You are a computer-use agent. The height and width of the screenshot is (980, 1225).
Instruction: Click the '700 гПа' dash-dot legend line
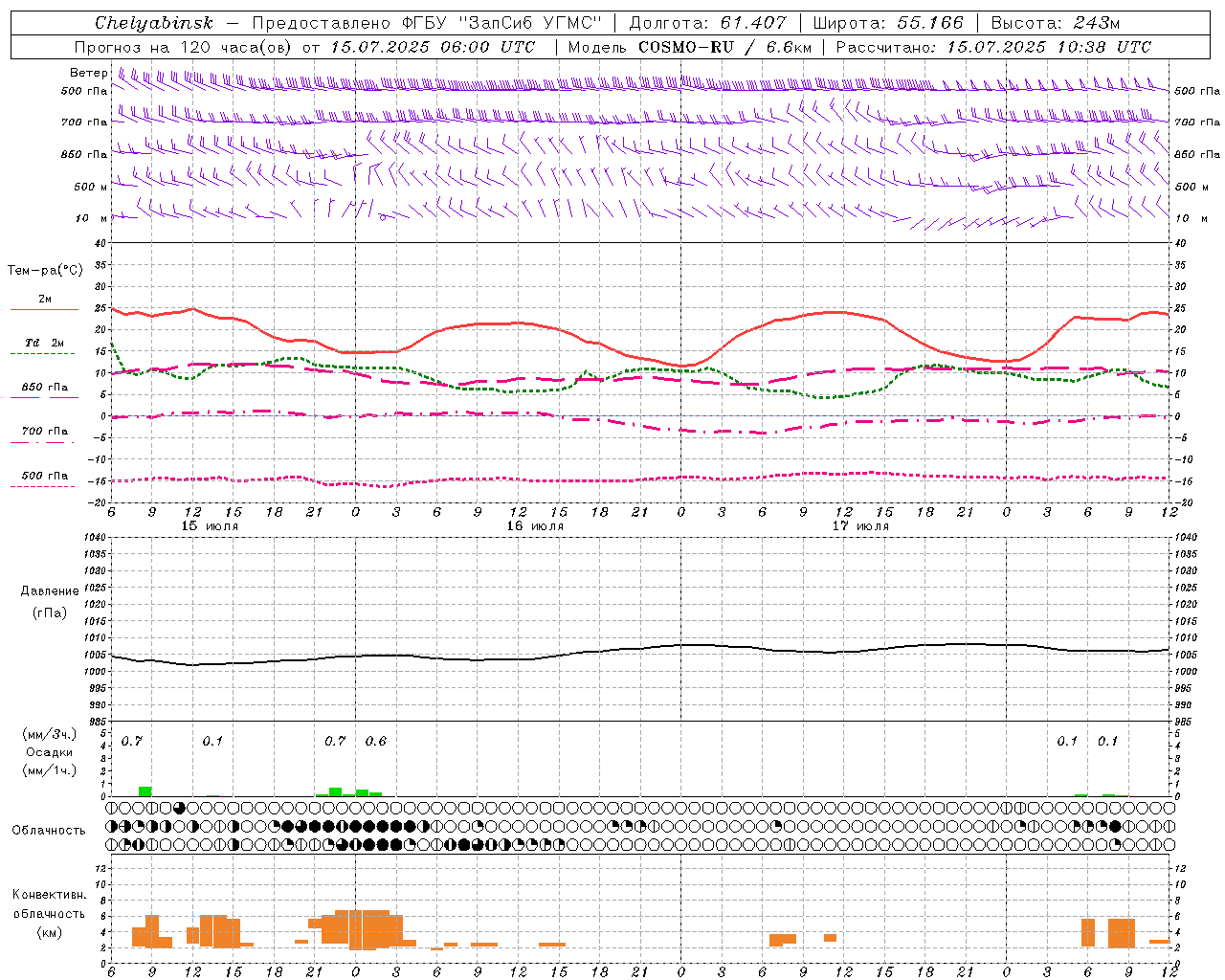(42, 442)
